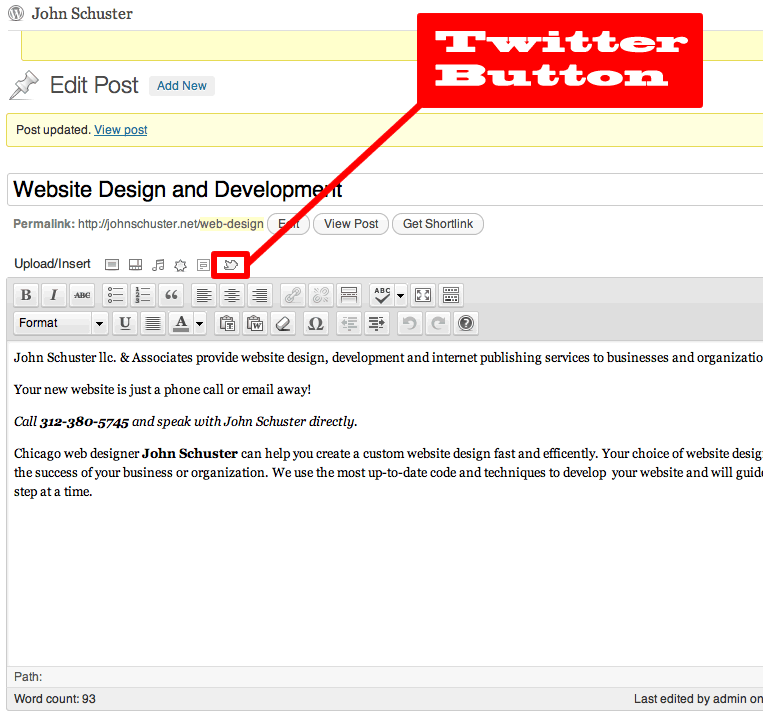This screenshot has width=763, height=725.
Task: Open the View post link
Action: pos(120,130)
